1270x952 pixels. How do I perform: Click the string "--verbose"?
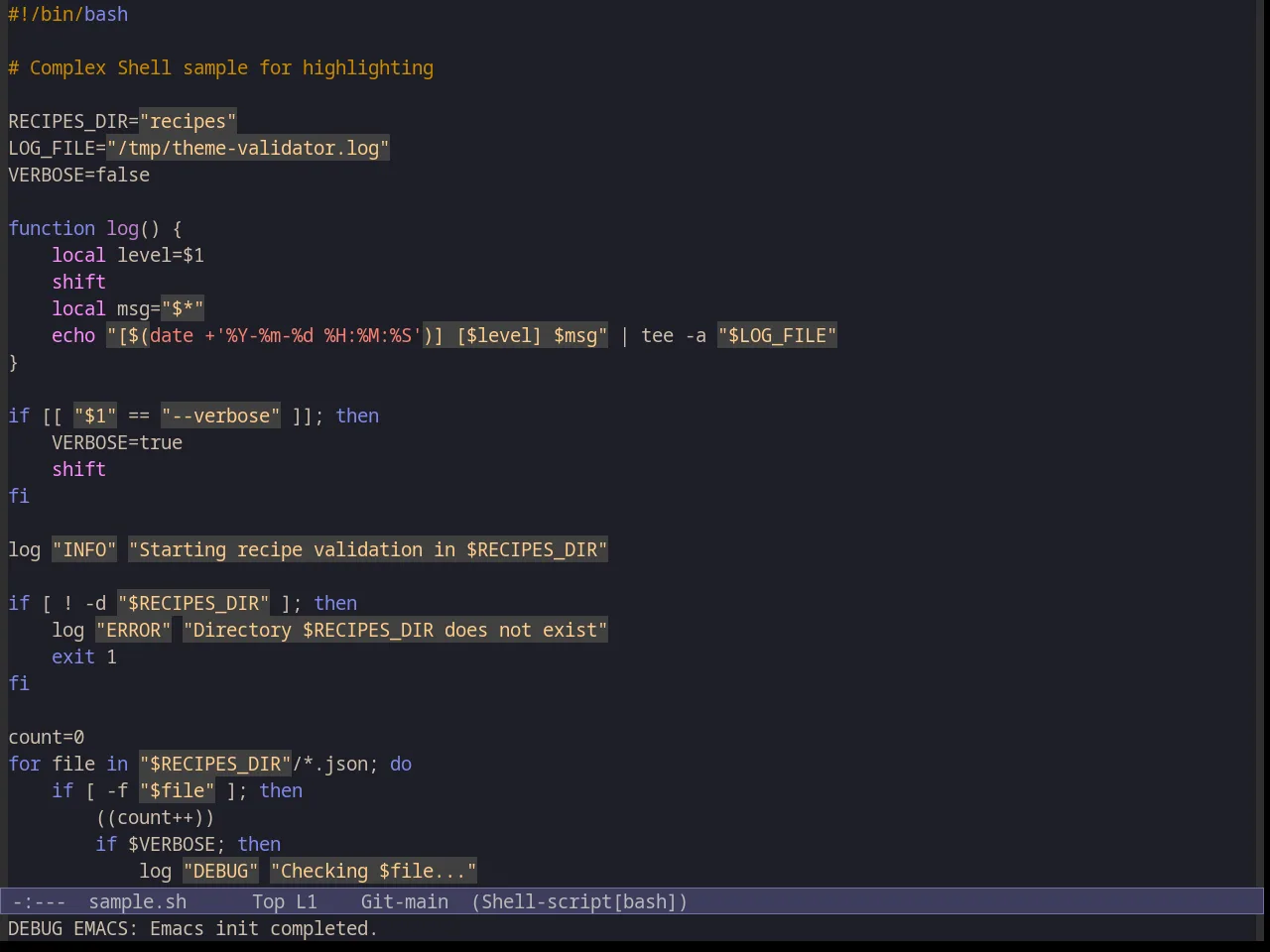[x=220, y=416]
